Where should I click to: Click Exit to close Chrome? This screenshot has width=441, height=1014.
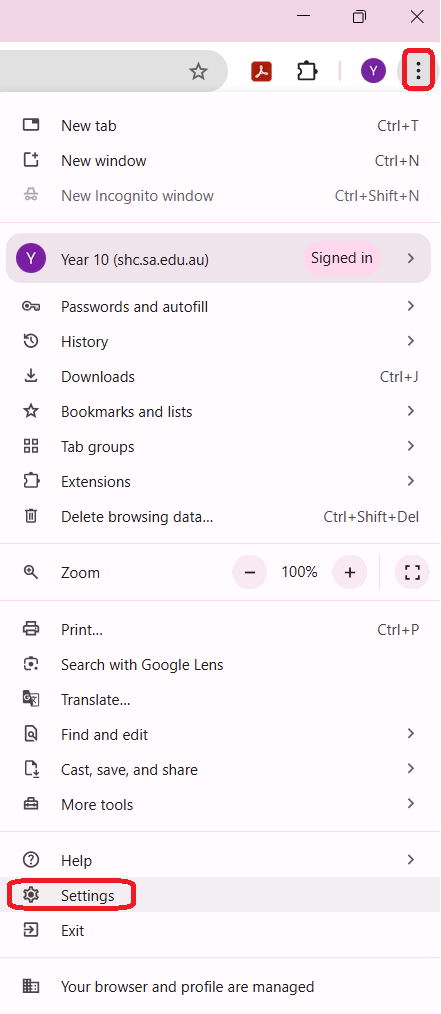click(x=220, y=931)
